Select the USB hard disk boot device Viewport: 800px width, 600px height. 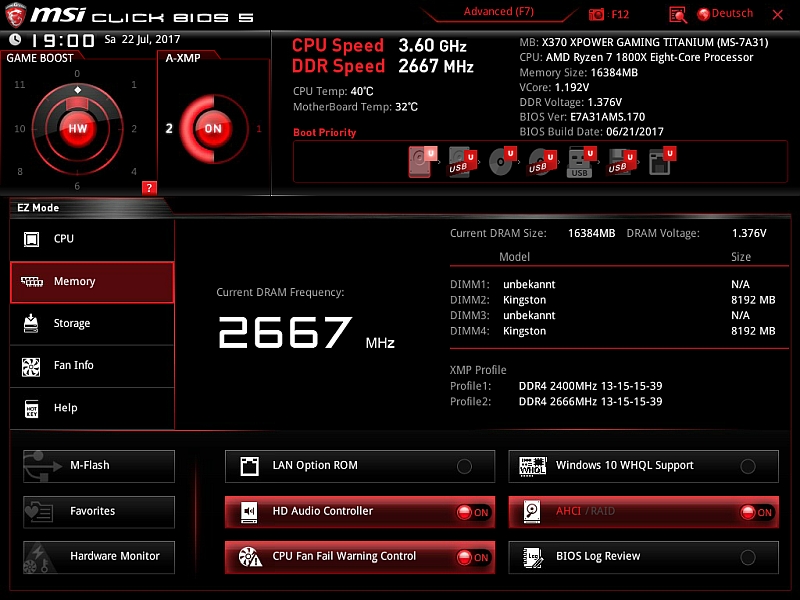coord(462,162)
